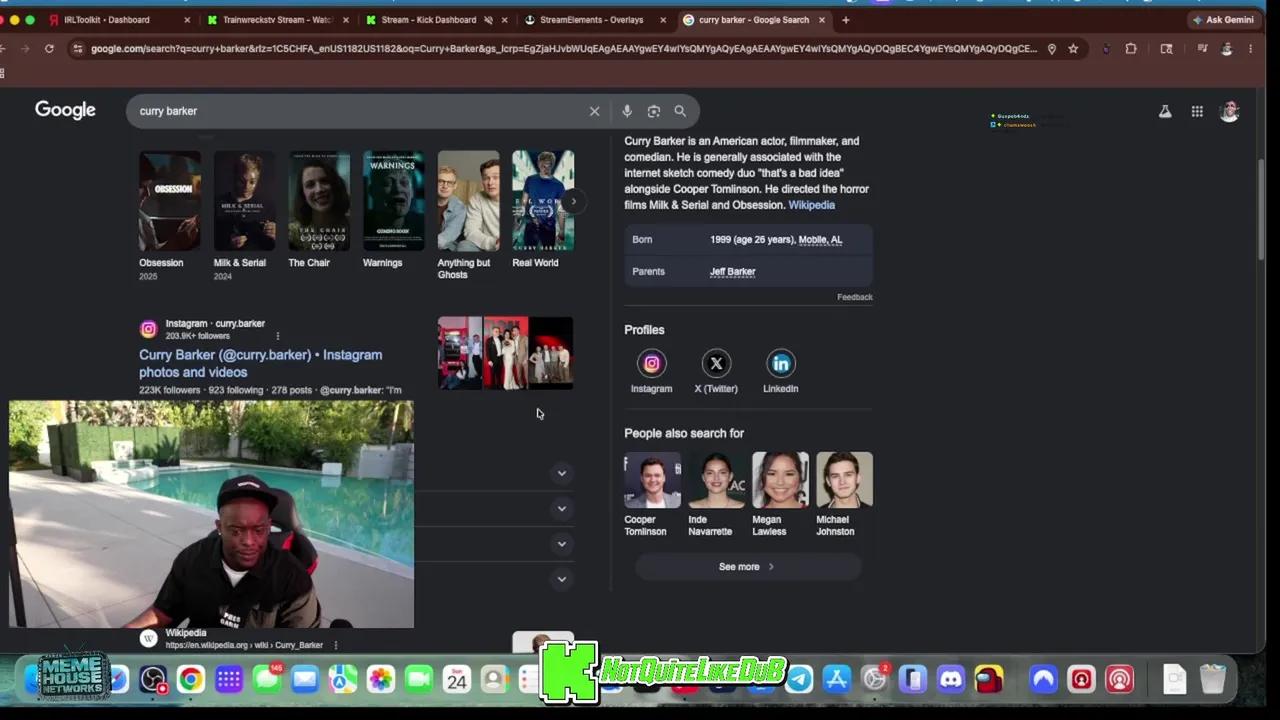Open the Anything but Ghosts card
The image size is (1280, 720).
pos(468,215)
